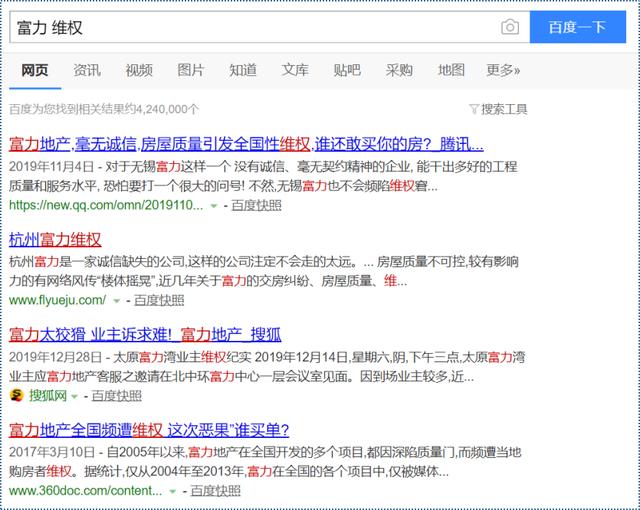Open 百度快照 for the flyueju.com result
The height and width of the screenshot is (510, 640).
(159, 300)
